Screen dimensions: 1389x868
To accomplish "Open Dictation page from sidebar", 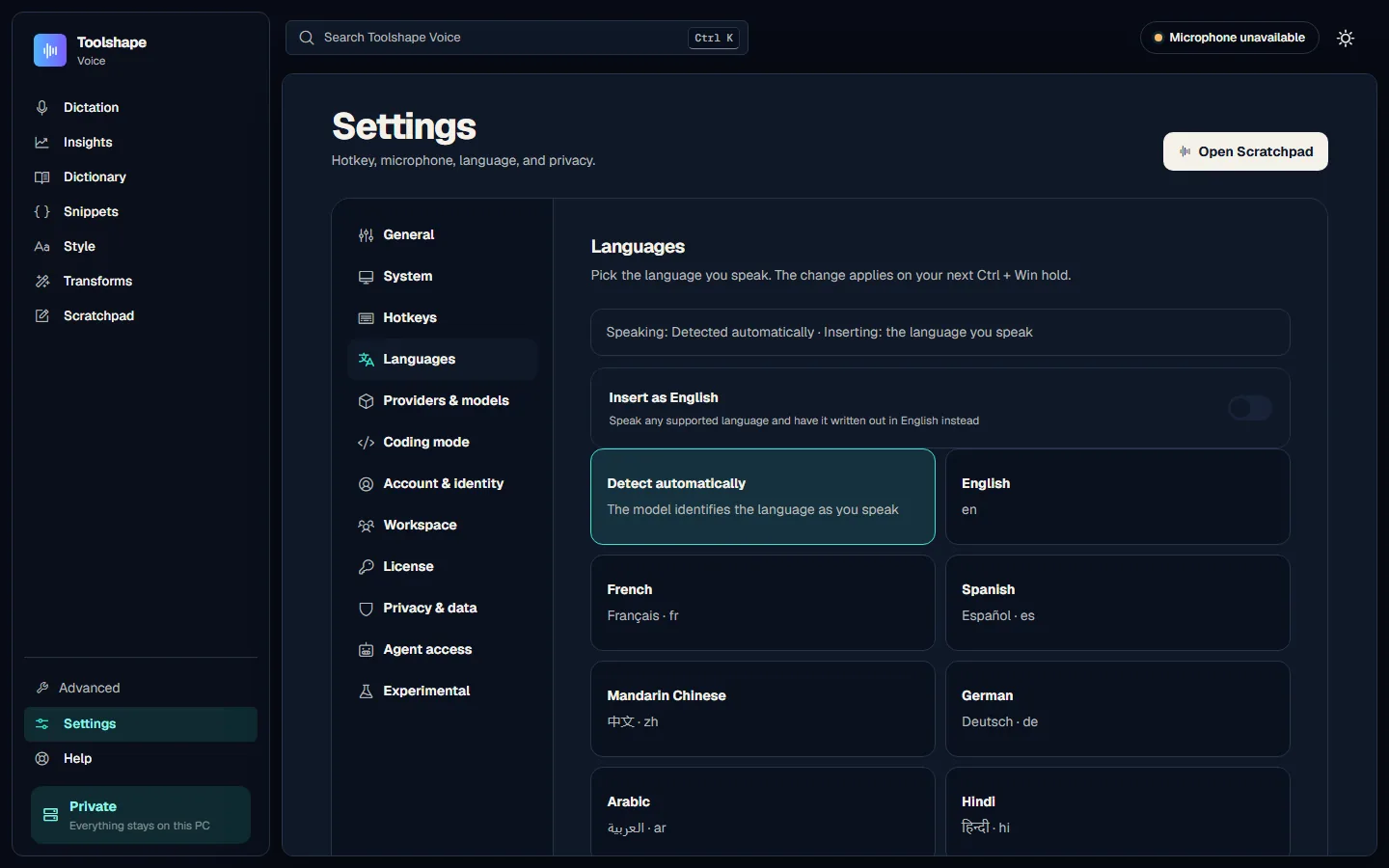I will coord(141,107).
